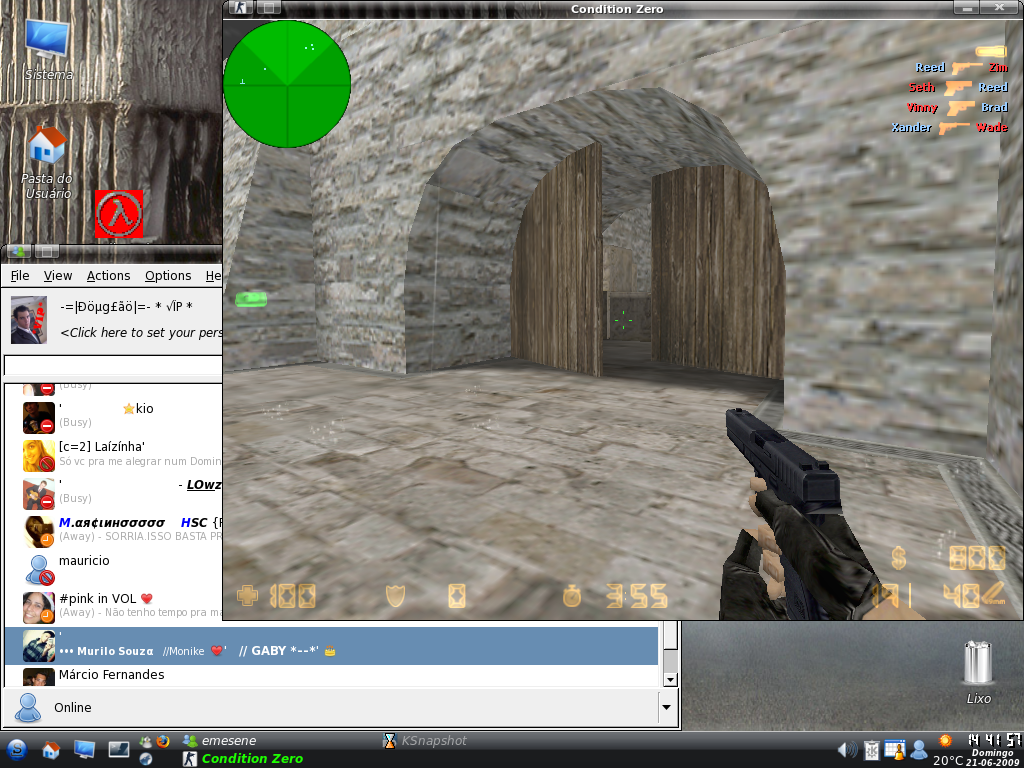Click the small penguin messenger icon in the taskbar
Viewport: 1024px width, 768px height.
pyautogui.click(x=146, y=741)
